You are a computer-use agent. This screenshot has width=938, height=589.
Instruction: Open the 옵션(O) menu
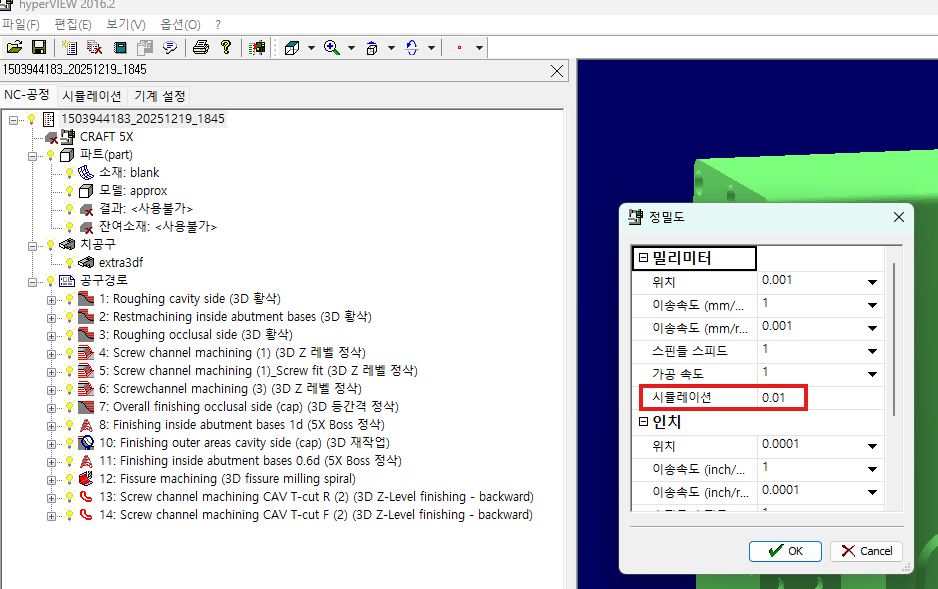[x=178, y=24]
